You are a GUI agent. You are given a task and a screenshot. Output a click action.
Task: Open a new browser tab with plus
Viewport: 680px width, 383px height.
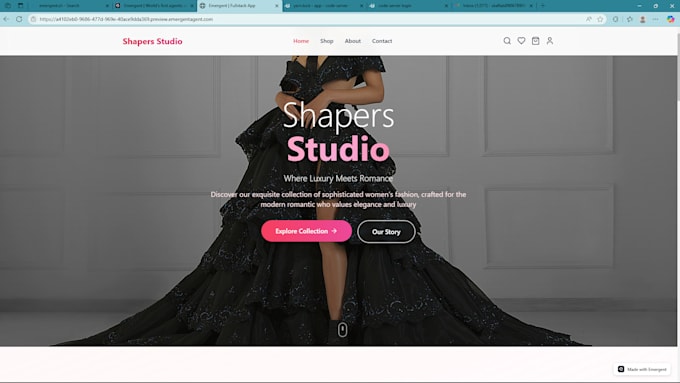point(543,6)
